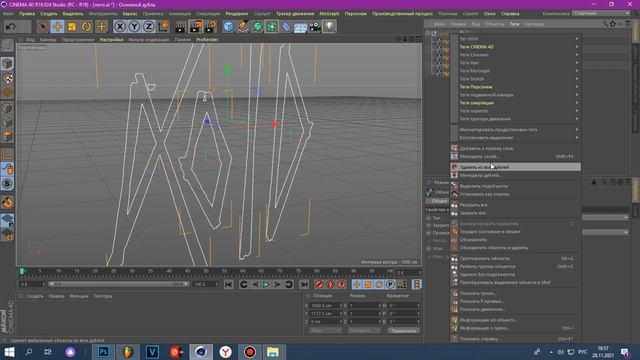The width and height of the screenshot is (640, 360).
Task: Select the Rotate tool
Action: [x=87, y=27]
